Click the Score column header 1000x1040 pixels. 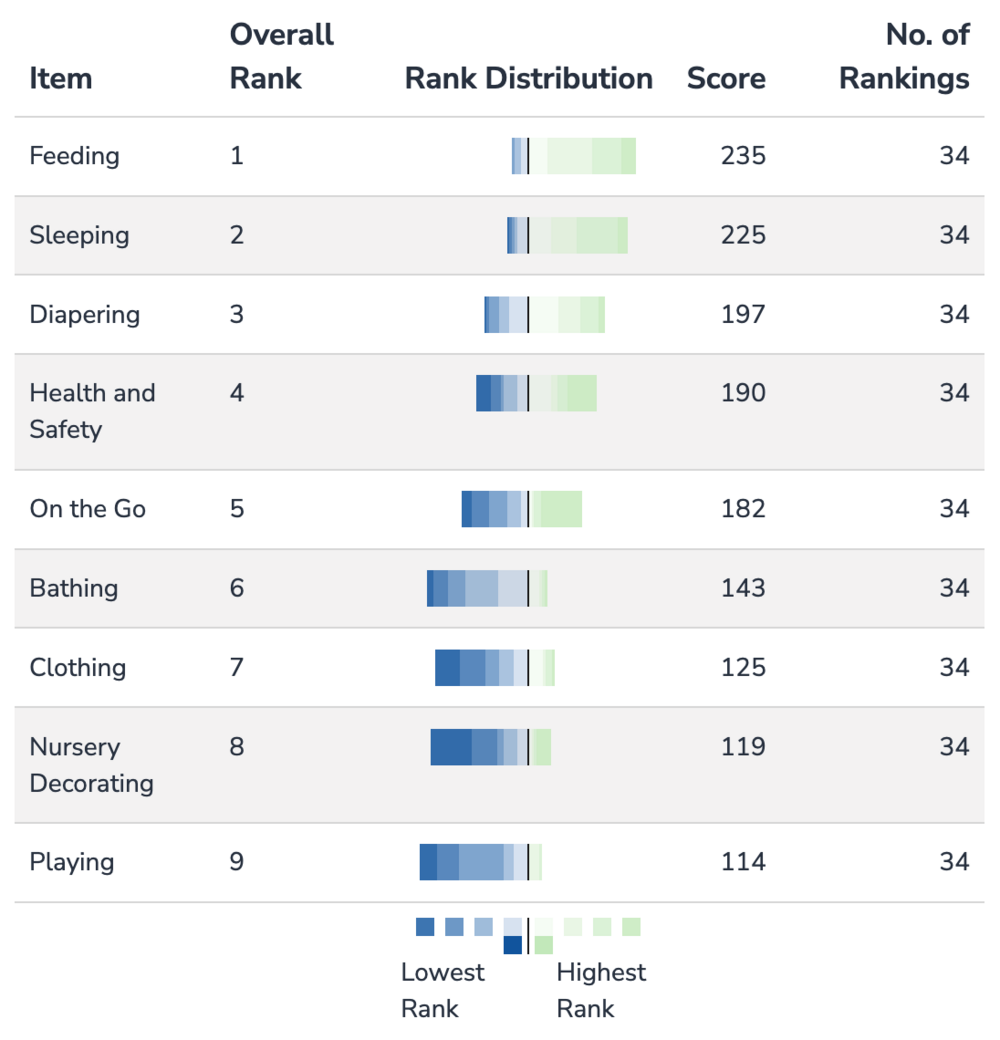[x=726, y=78]
